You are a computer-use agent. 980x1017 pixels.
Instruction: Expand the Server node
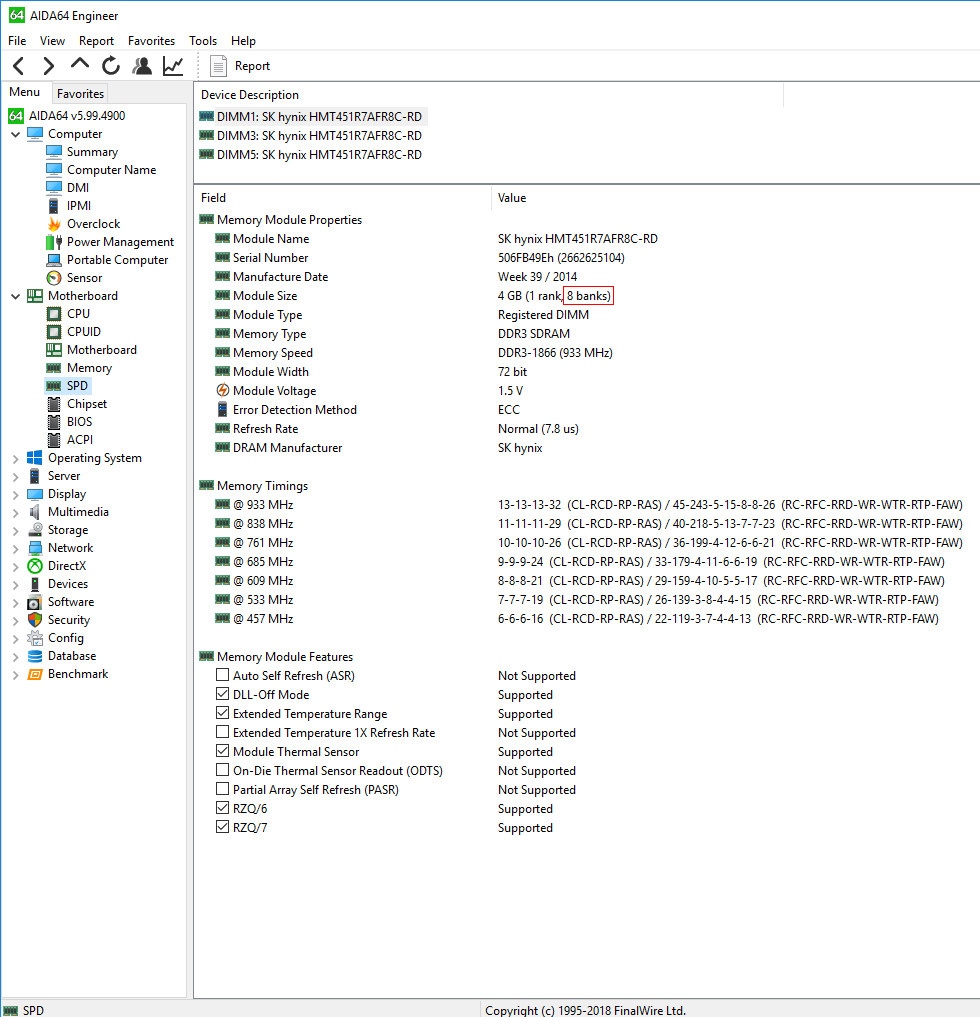tap(16, 477)
